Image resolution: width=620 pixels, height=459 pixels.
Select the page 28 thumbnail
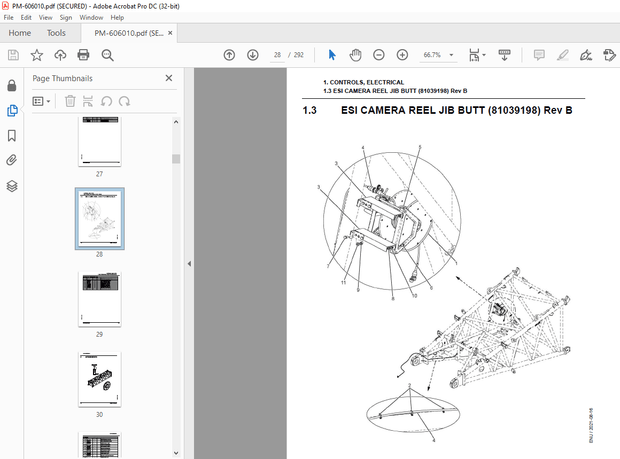pyautogui.click(x=100, y=219)
